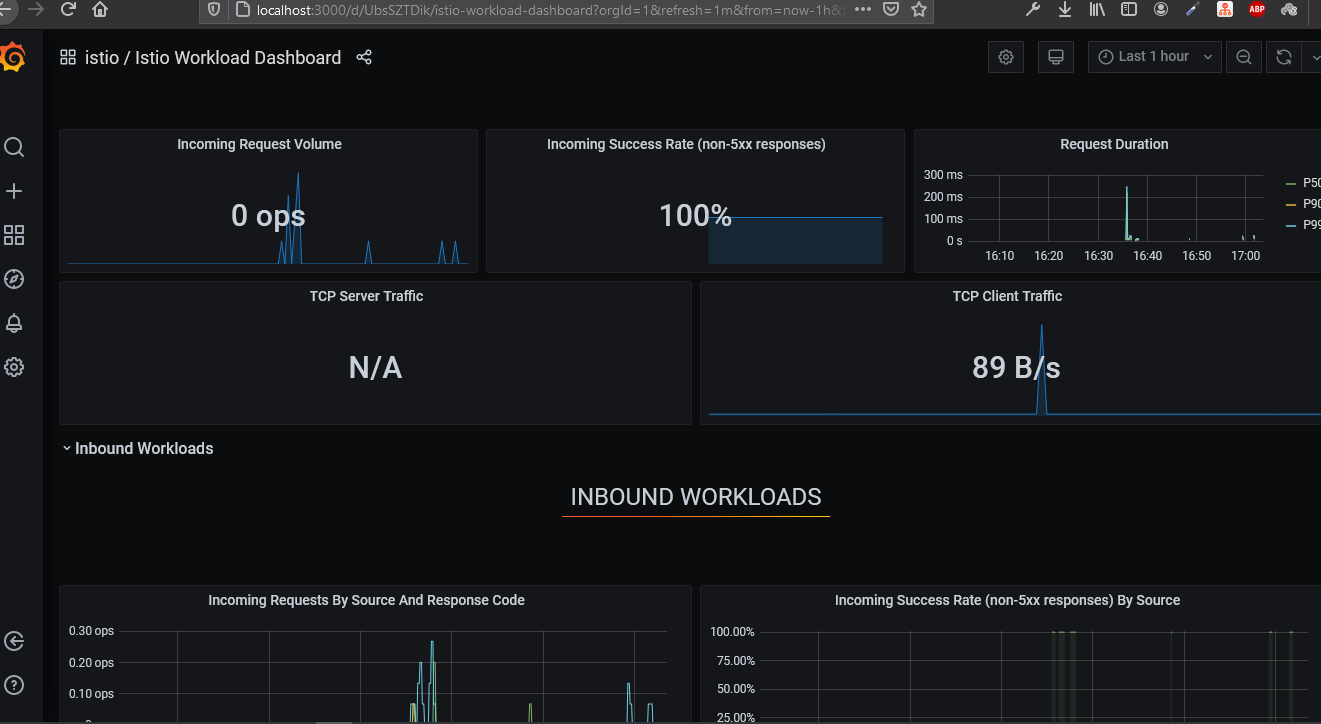Click the 100% success rate value
1321x724 pixels.
coord(695,216)
